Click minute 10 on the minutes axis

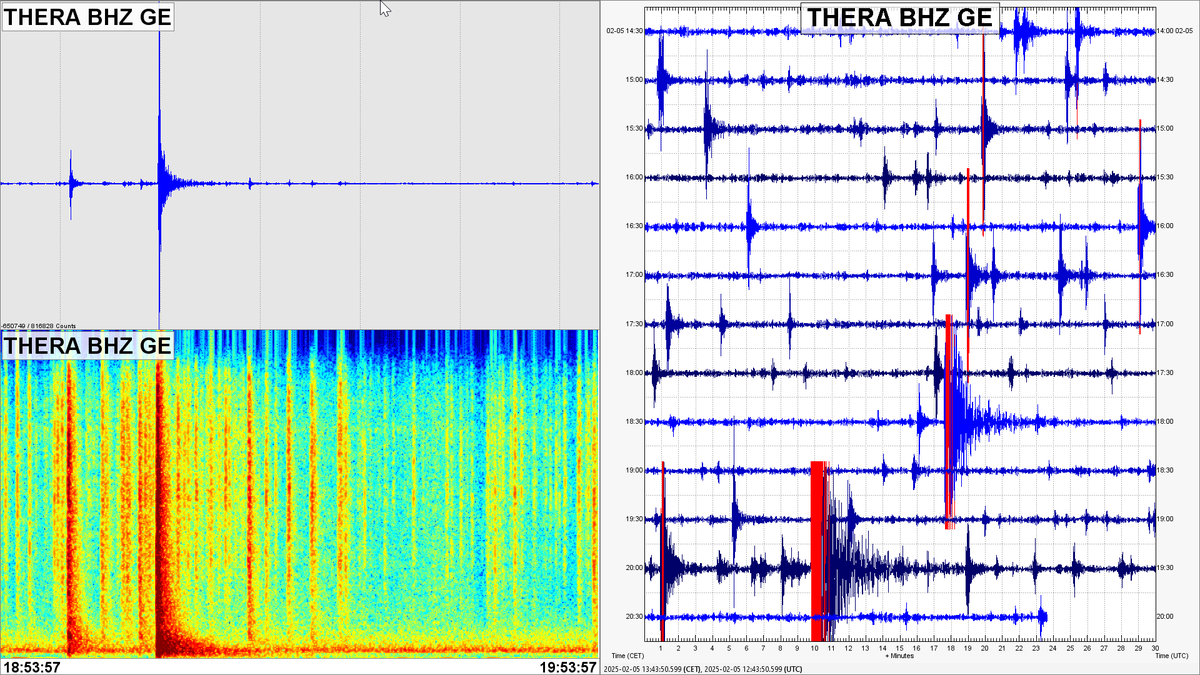point(814,648)
